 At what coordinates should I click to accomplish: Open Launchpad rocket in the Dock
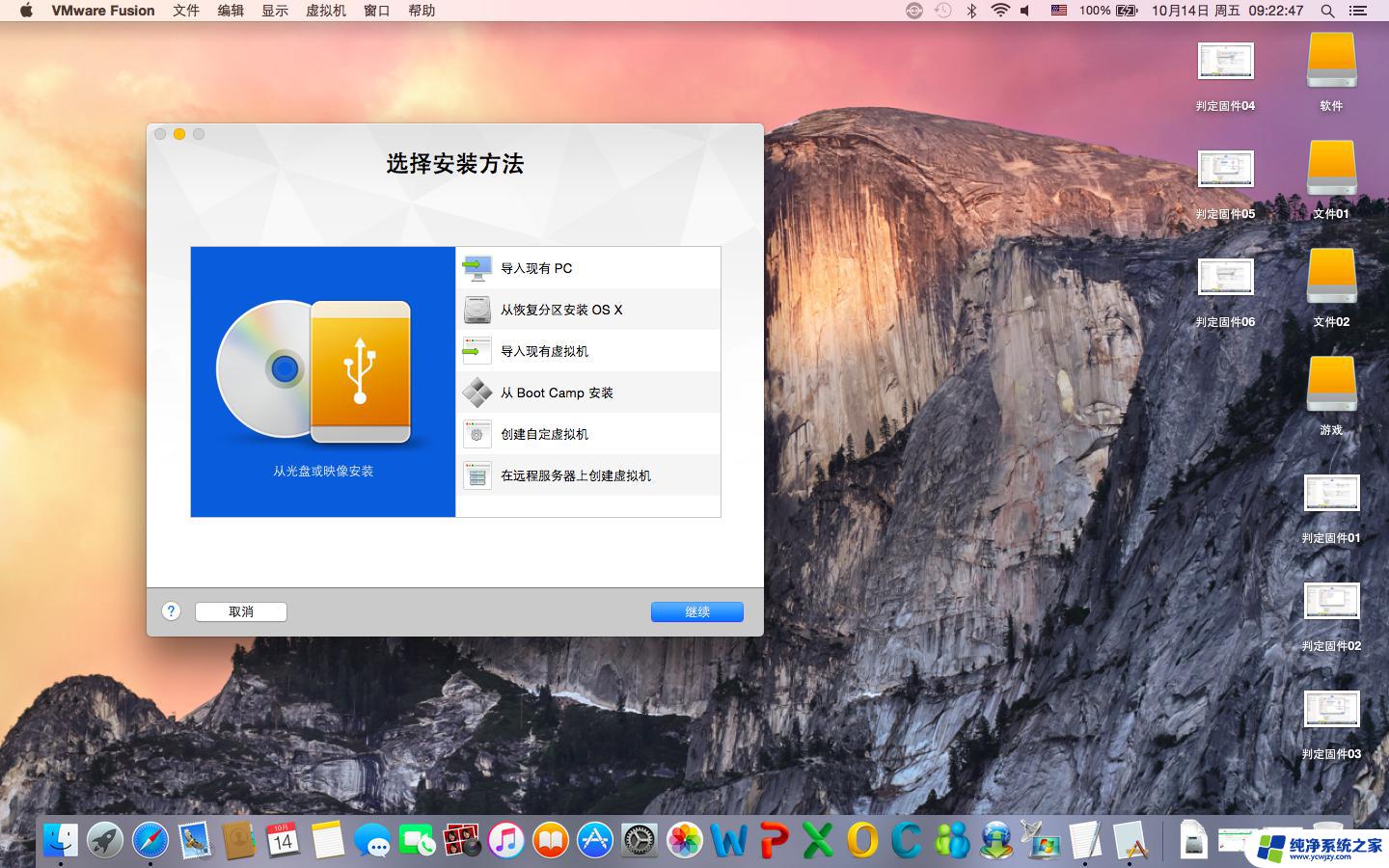(x=105, y=840)
